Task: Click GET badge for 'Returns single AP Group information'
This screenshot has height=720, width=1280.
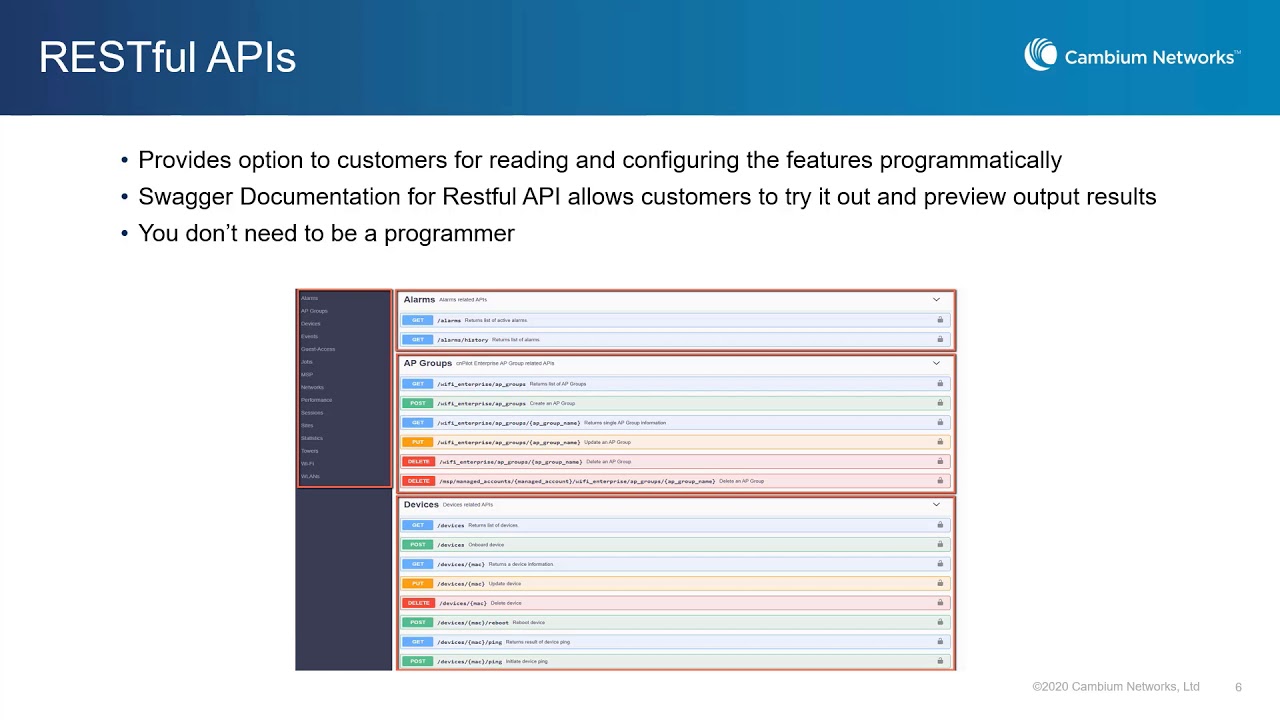Action: click(x=418, y=423)
